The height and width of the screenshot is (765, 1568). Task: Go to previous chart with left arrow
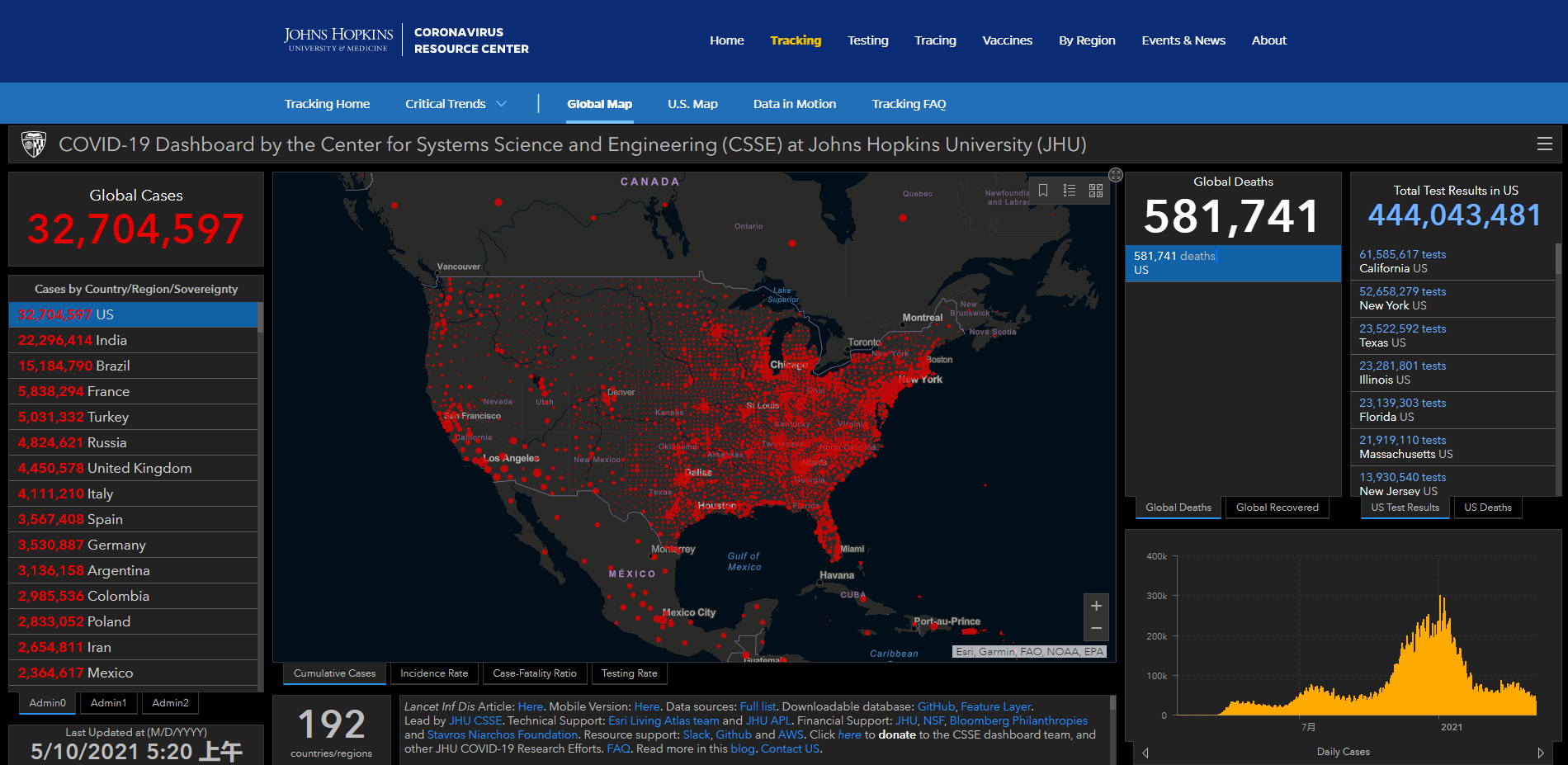click(1145, 753)
